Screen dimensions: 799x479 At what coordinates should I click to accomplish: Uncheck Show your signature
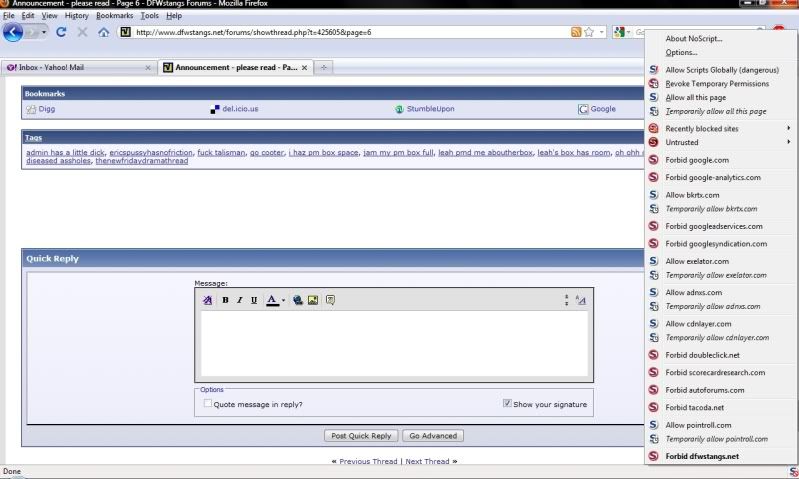click(507, 404)
